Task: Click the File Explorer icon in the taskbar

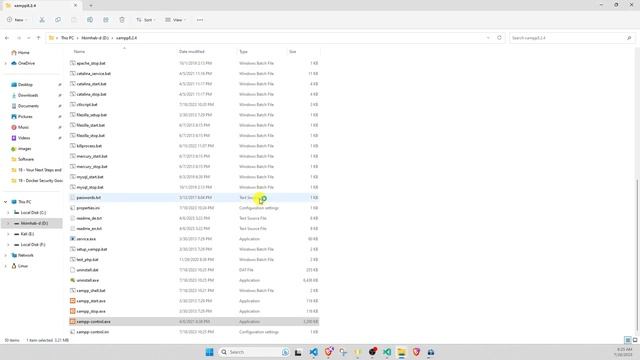Action: click(402, 352)
